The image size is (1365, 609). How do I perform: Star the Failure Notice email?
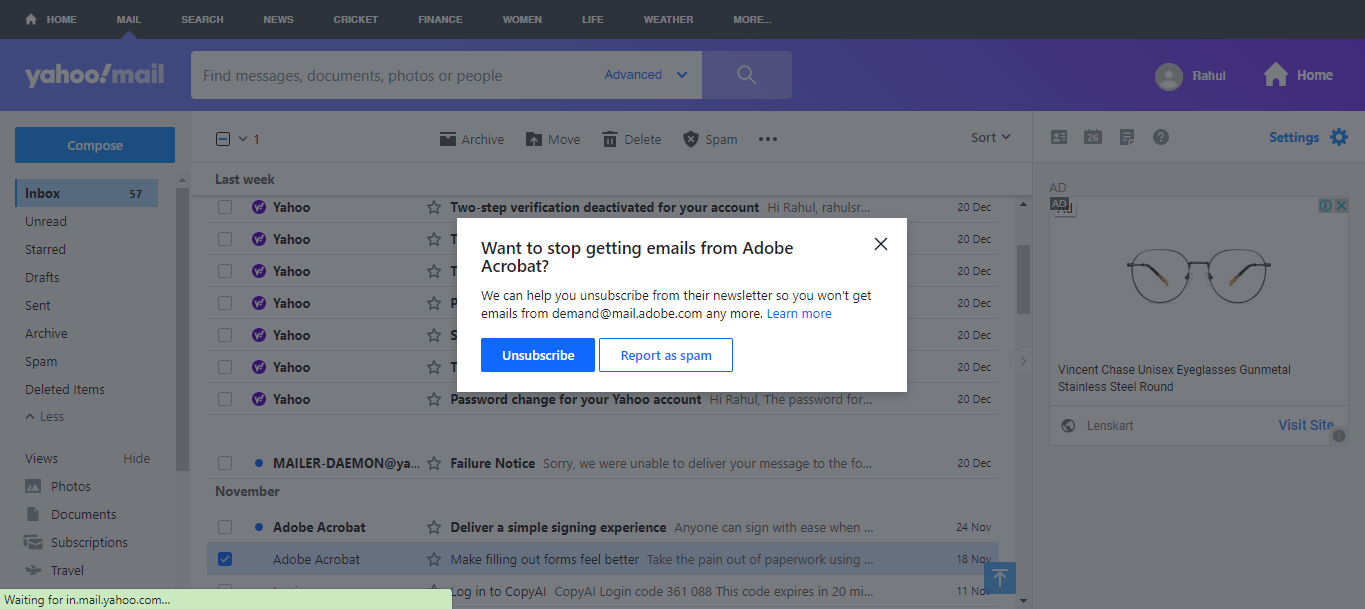coord(434,463)
